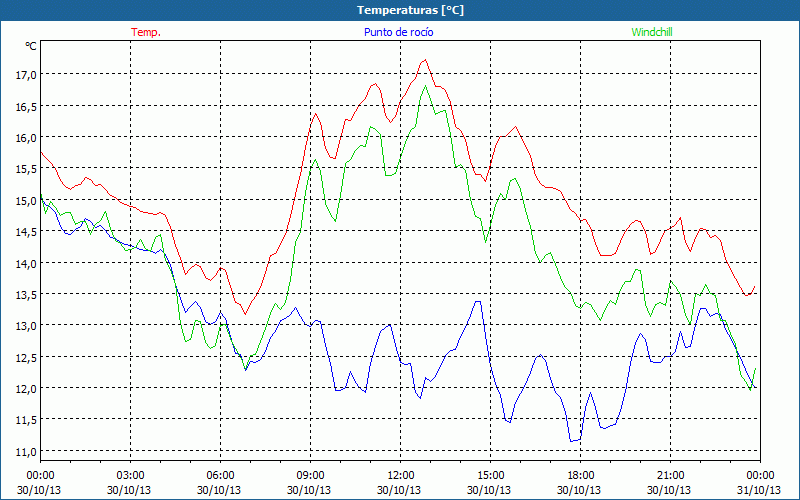This screenshot has height=500, width=800.
Task: Click the 13,5 y-axis value
Action: pos(27,295)
